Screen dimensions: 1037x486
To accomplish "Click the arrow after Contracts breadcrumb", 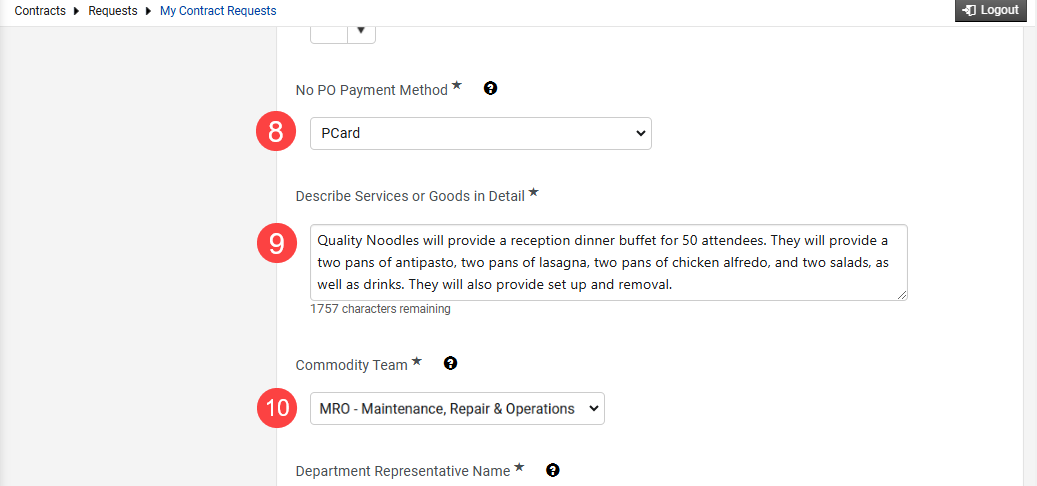I will (x=77, y=11).
